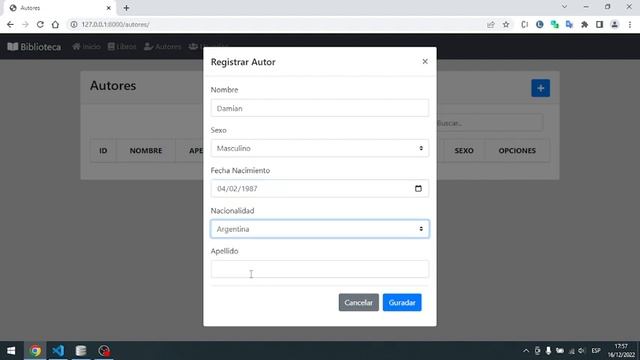The width and height of the screenshot is (640, 360).
Task: Click the SEXO column header
Action: [464, 151]
